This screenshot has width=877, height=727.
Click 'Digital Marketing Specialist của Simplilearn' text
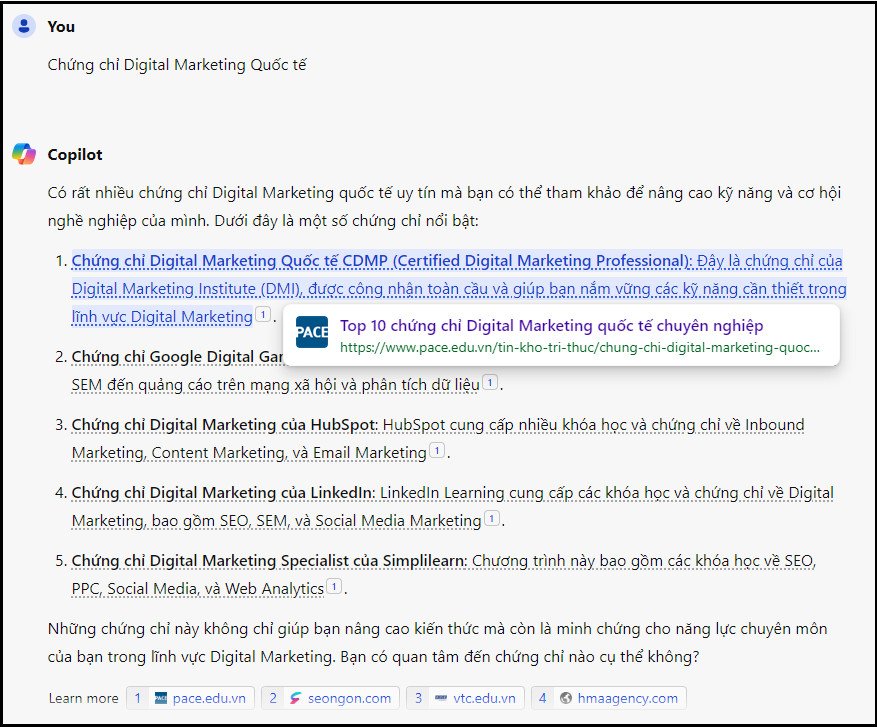coord(309,561)
